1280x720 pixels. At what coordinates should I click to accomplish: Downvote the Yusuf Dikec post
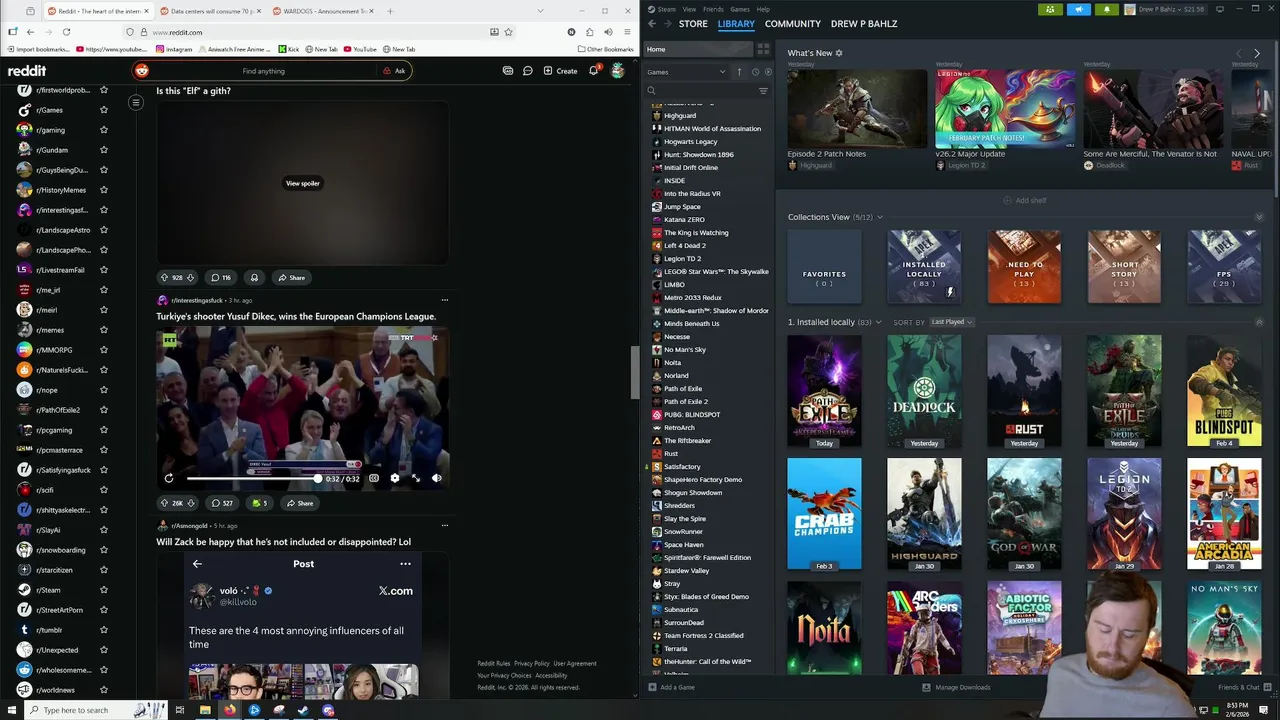(191, 503)
